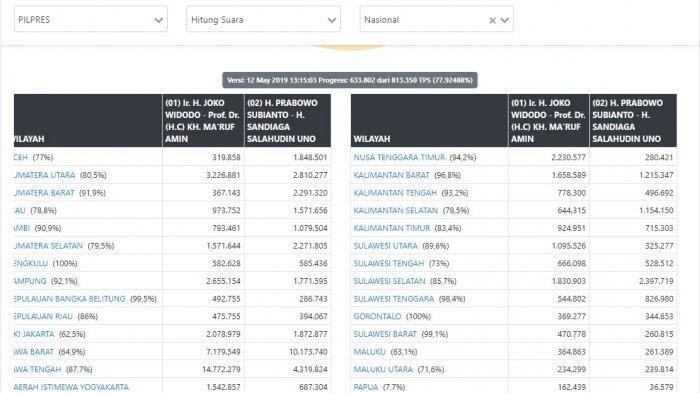The width and height of the screenshot is (700, 393).
Task: Open the Maluku region link
Action: tap(369, 352)
